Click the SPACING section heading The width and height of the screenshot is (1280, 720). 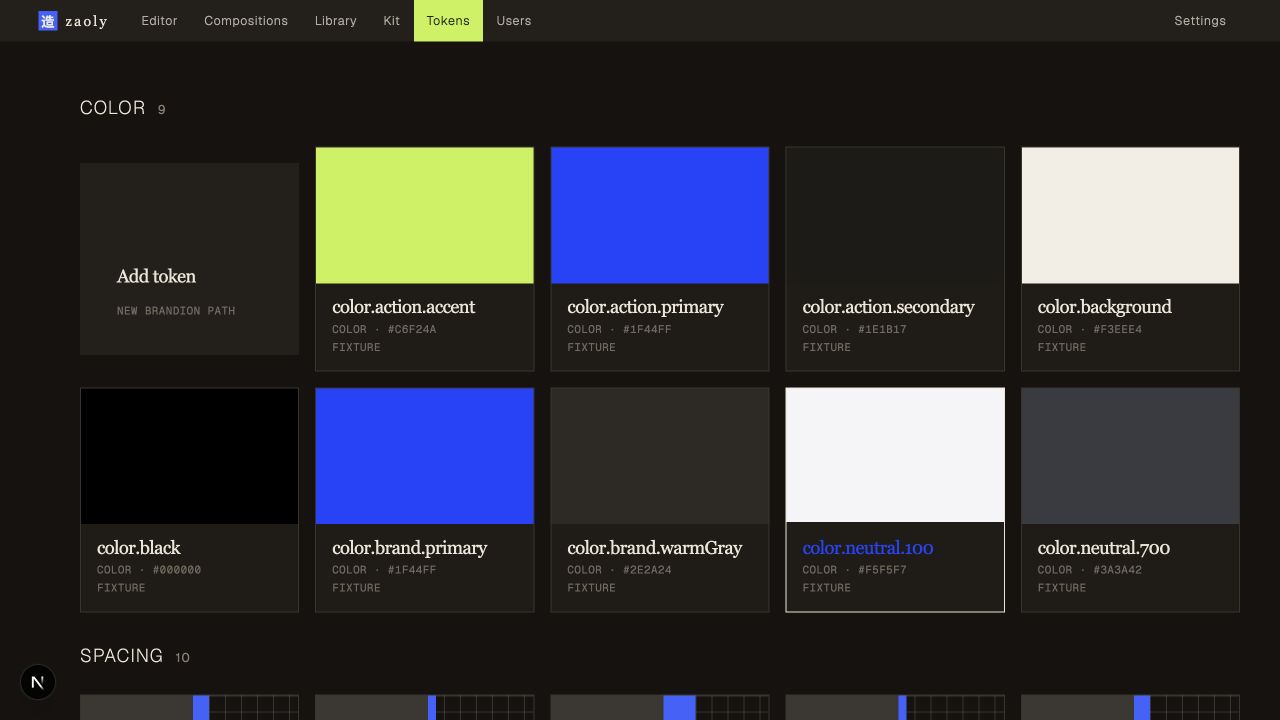pos(122,656)
